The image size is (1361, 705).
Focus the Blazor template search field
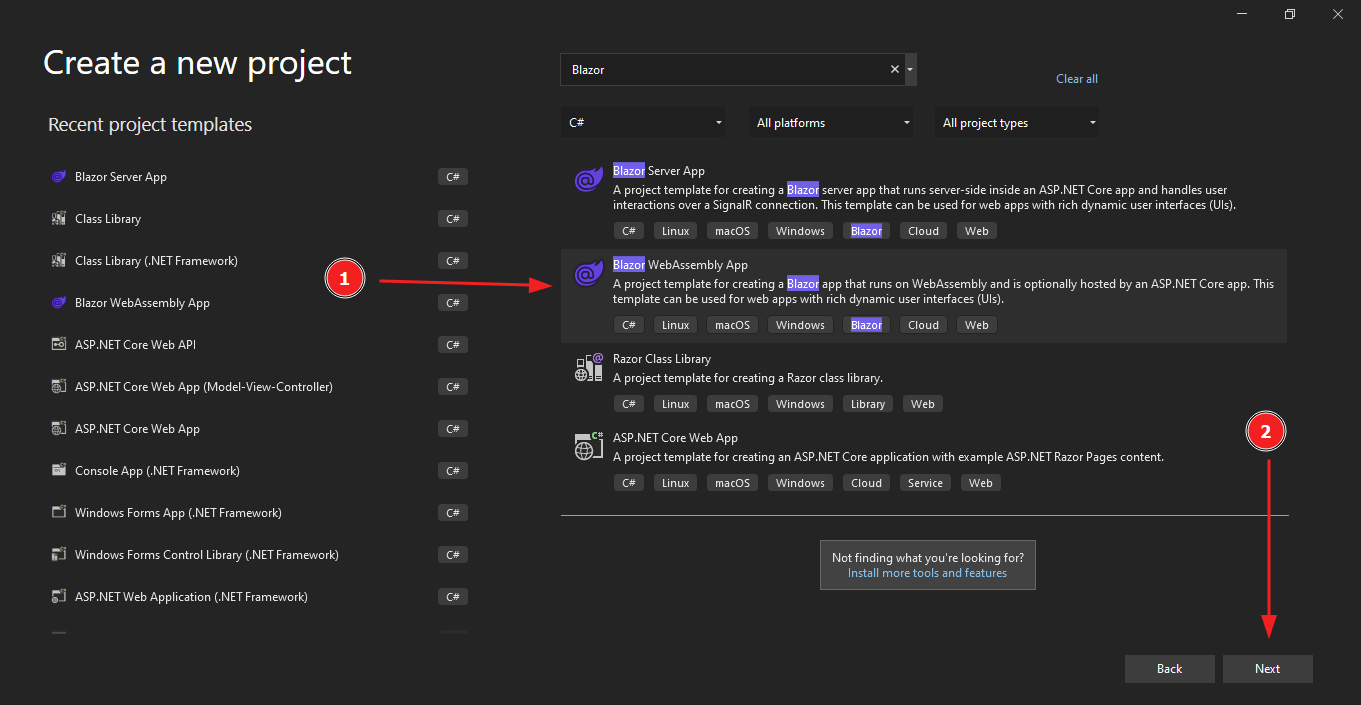(x=725, y=70)
